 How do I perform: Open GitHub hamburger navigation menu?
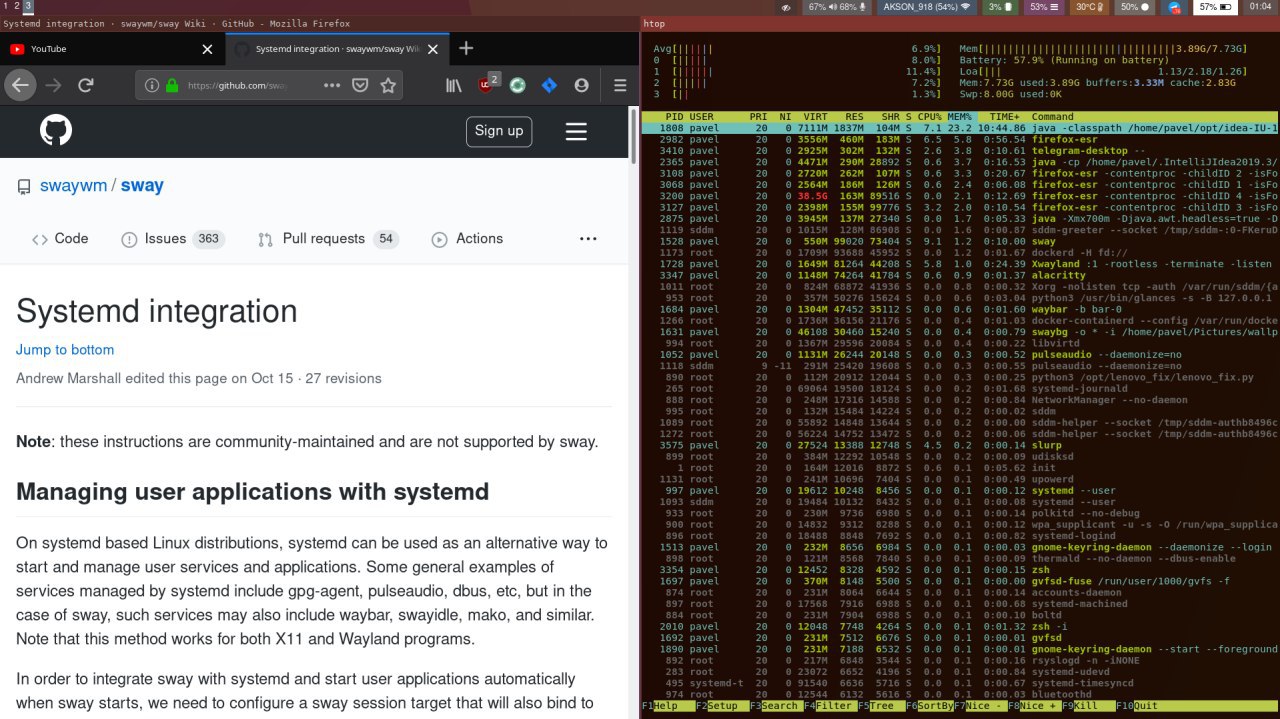(x=576, y=131)
